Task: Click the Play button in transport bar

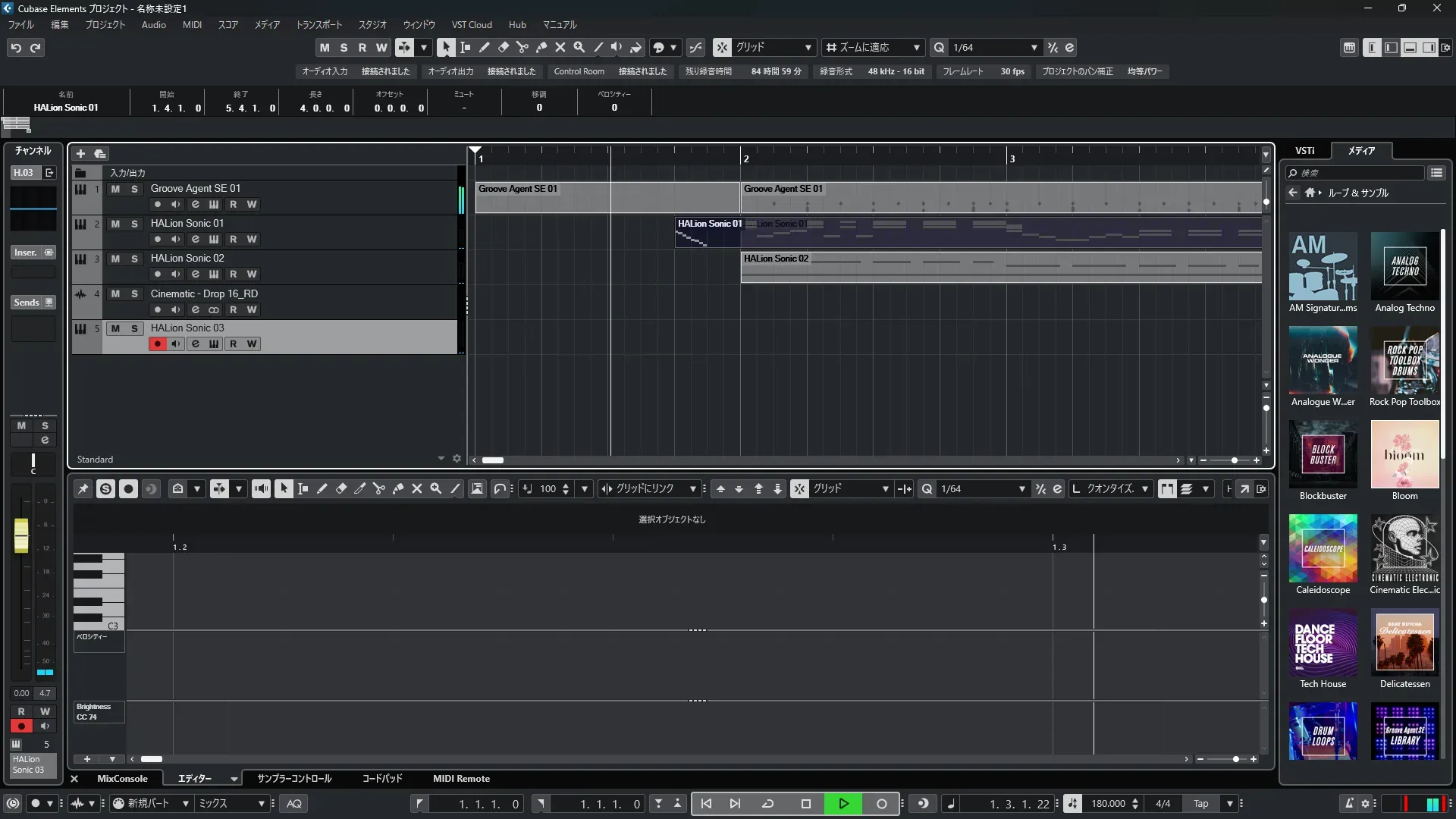Action: click(x=843, y=804)
